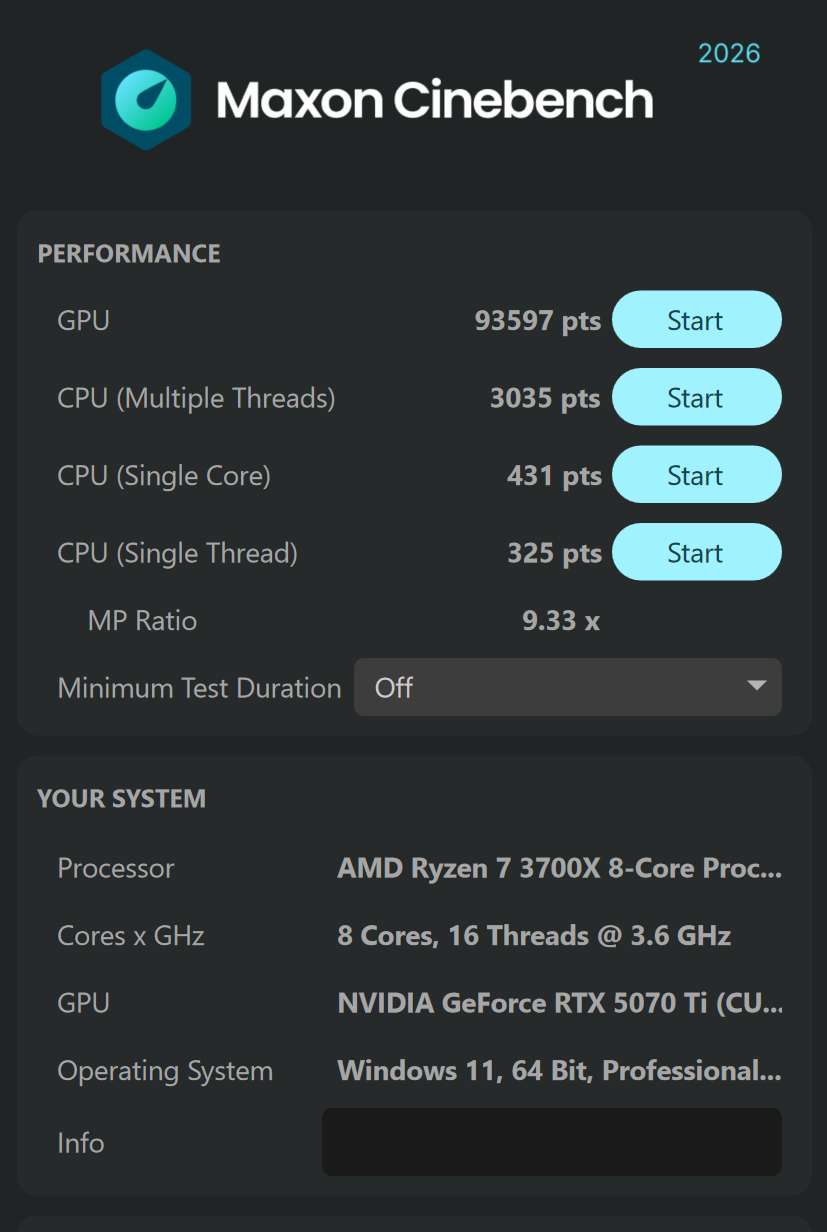The image size is (827, 1232).
Task: Open the Minimum Test Duration dropdown arrow
Action: [757, 687]
